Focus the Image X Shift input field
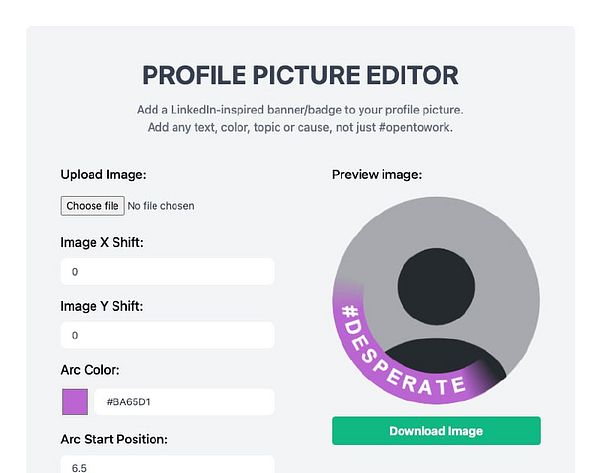 click(x=167, y=271)
